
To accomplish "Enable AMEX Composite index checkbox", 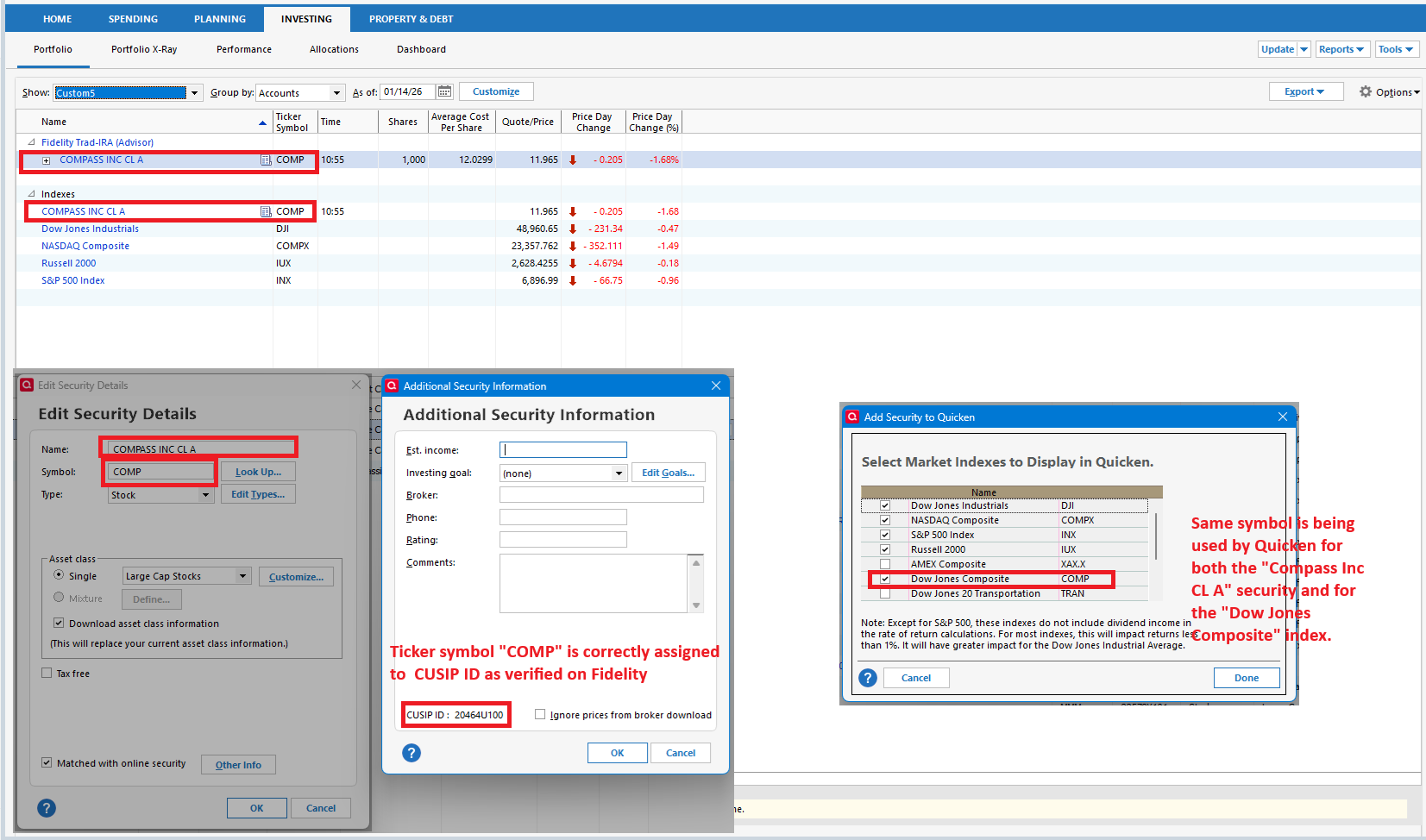I will [x=885, y=564].
